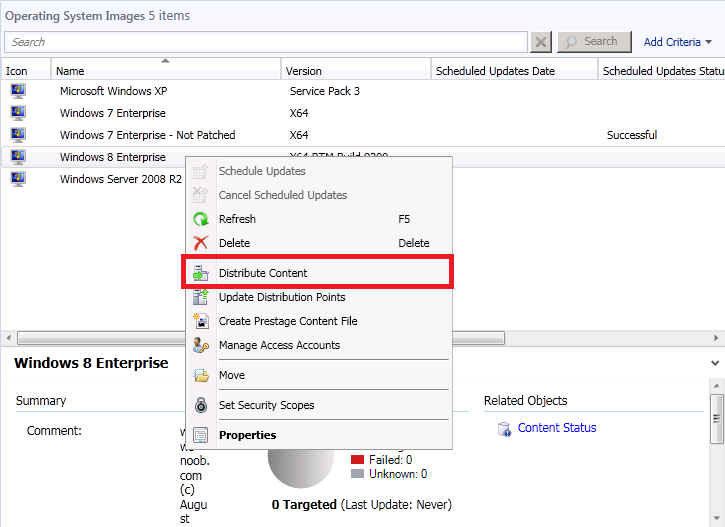
Task: Open the Add Criteria dropdown
Action: pos(678,42)
